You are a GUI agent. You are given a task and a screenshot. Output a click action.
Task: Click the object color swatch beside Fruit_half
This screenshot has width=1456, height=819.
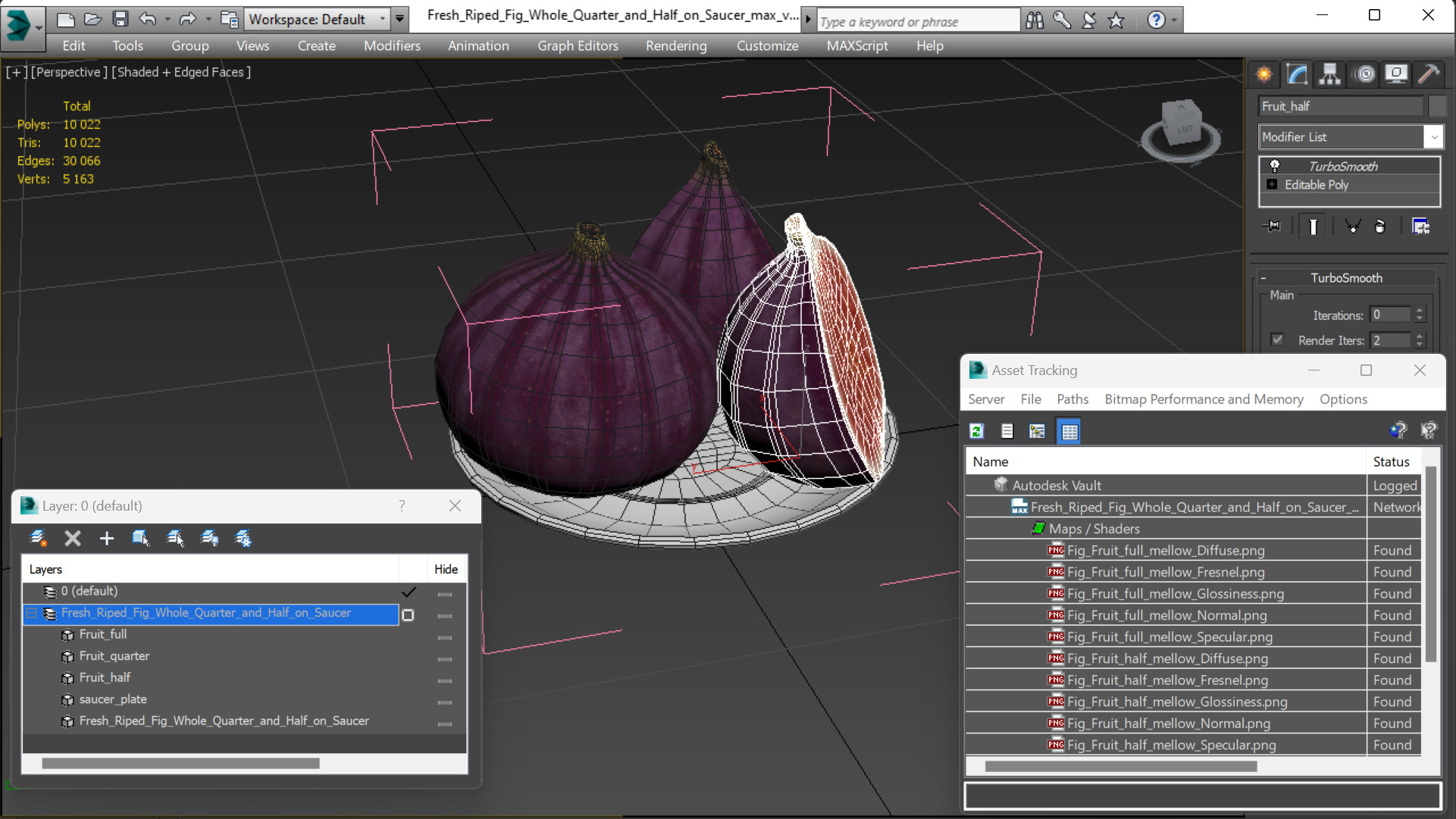1436,106
